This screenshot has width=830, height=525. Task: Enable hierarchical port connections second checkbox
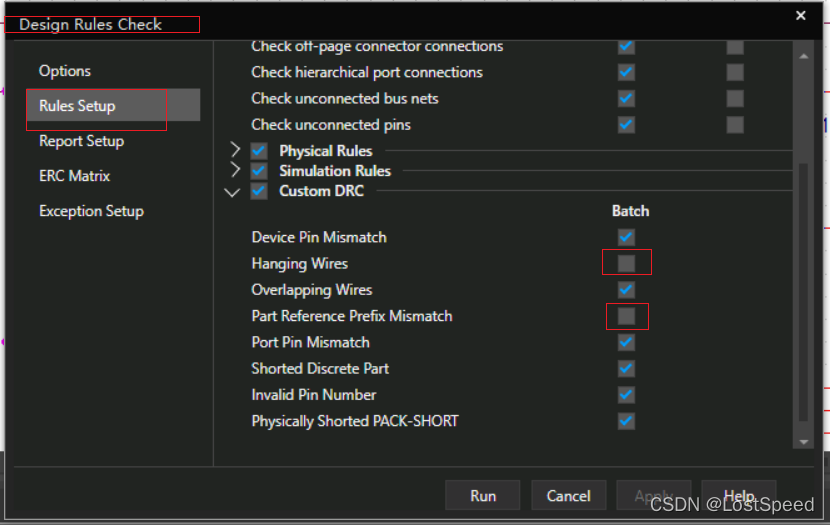pos(735,72)
